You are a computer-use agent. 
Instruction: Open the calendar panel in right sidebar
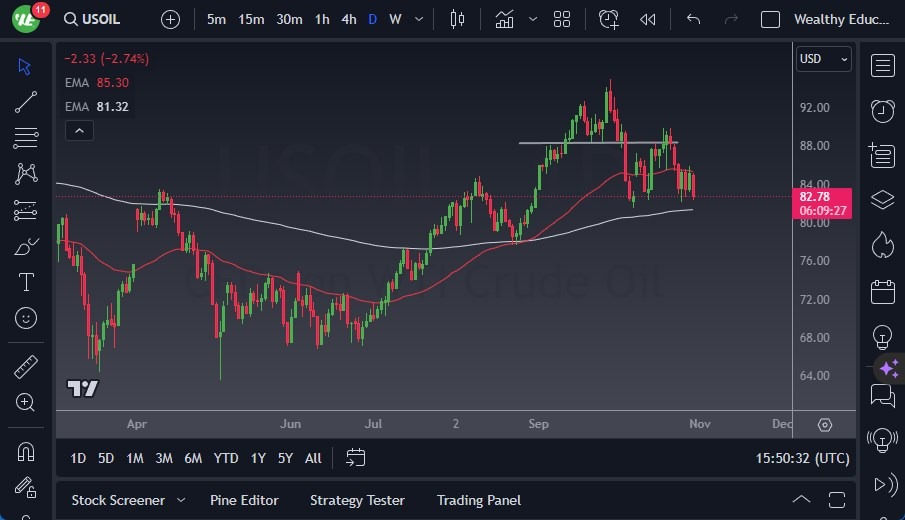point(882,292)
